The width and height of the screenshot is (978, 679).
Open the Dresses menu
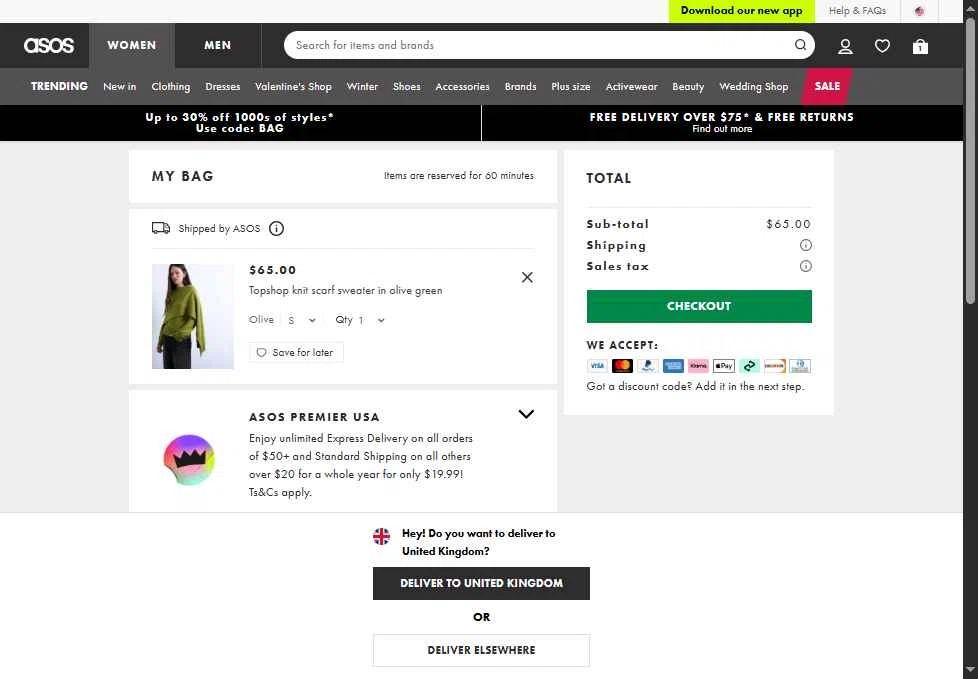[223, 87]
